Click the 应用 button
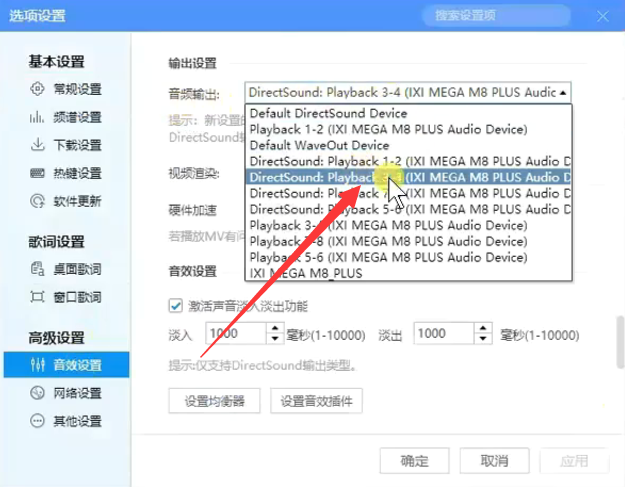625x487 pixels. coord(574,461)
